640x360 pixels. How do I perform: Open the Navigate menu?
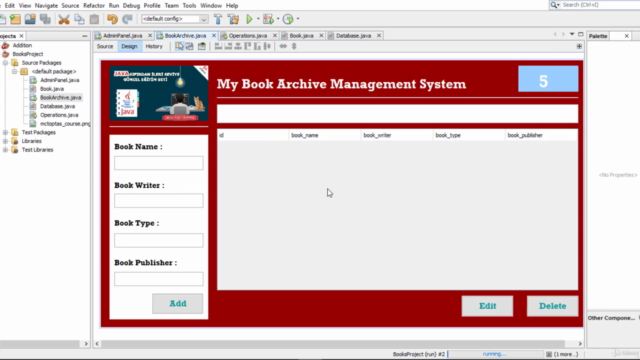46,6
